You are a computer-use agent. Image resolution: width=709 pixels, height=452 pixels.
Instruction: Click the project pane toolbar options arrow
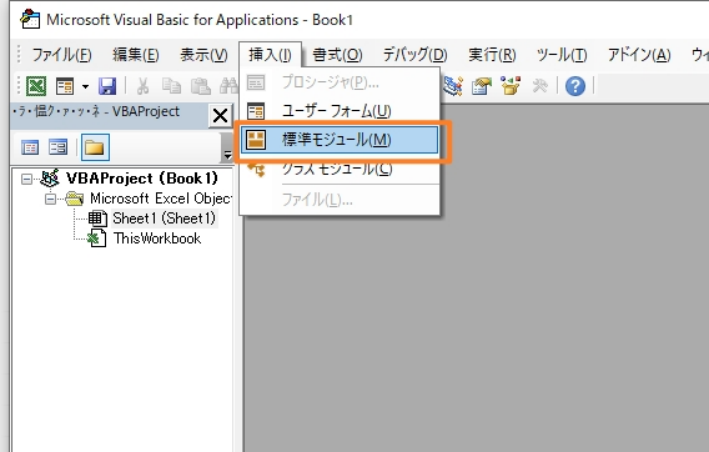(x=227, y=155)
